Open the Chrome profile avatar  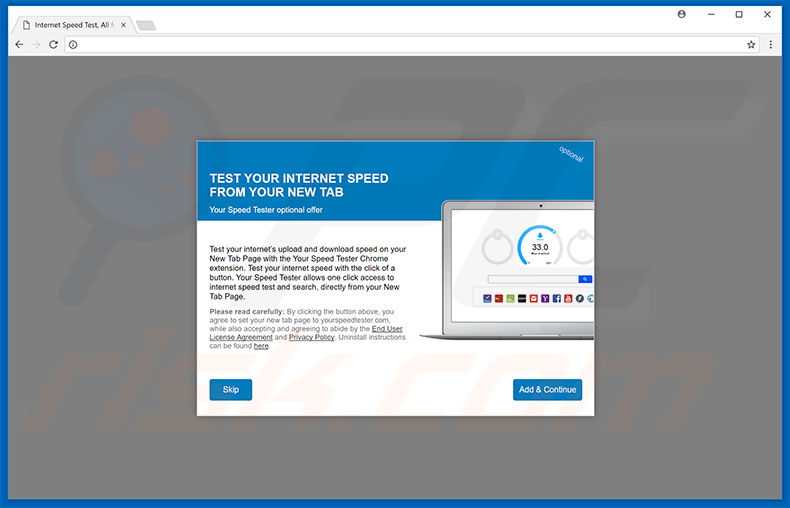[682, 14]
